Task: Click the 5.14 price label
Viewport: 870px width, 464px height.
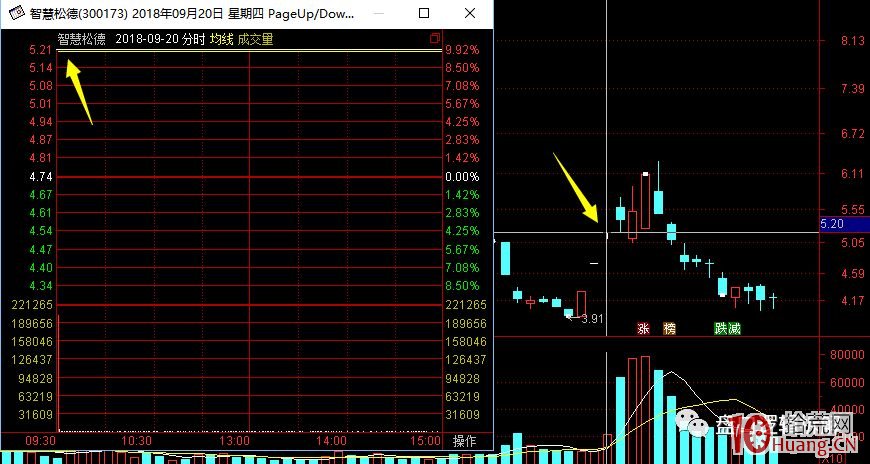Action: point(40,68)
